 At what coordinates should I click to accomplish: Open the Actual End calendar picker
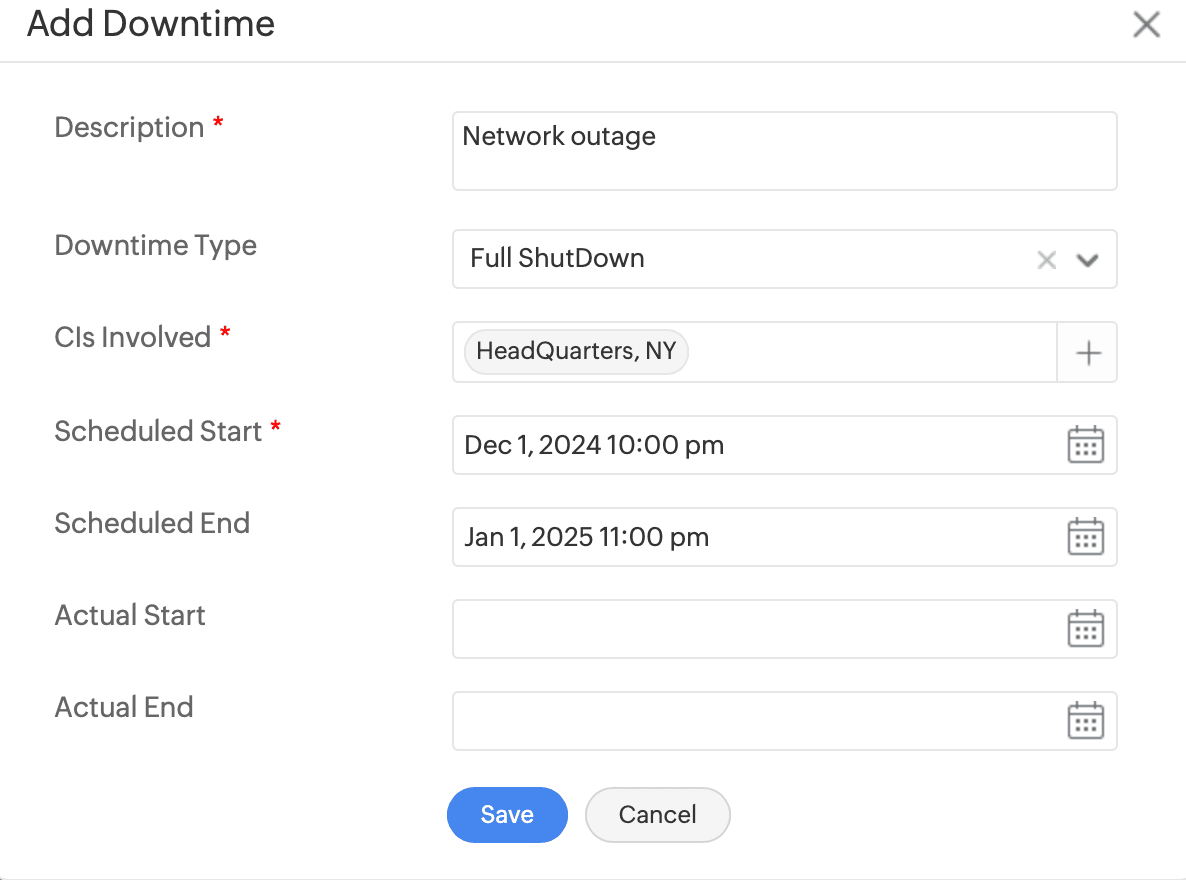pyautogui.click(x=1085, y=721)
